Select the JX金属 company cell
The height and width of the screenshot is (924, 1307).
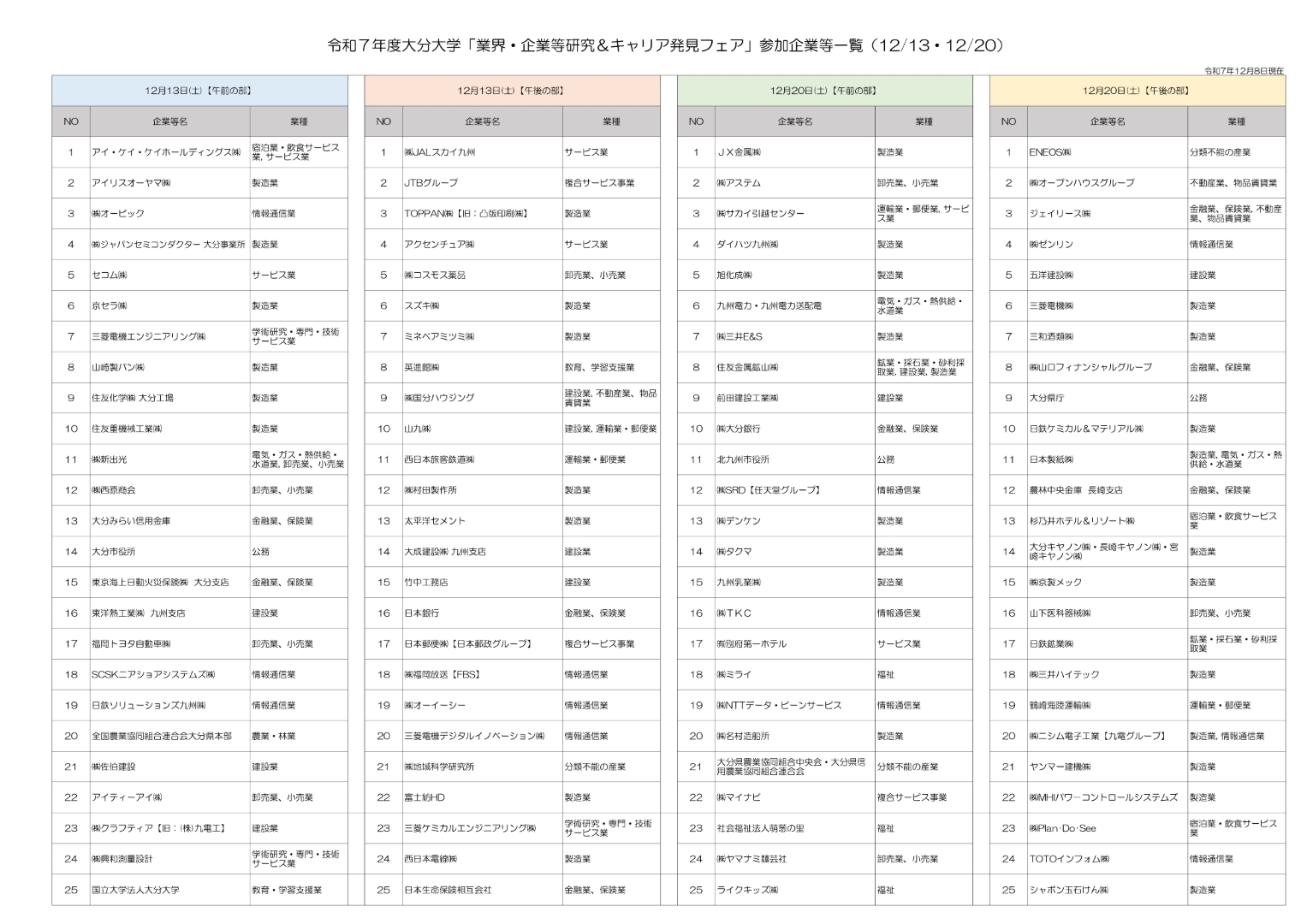click(x=740, y=152)
